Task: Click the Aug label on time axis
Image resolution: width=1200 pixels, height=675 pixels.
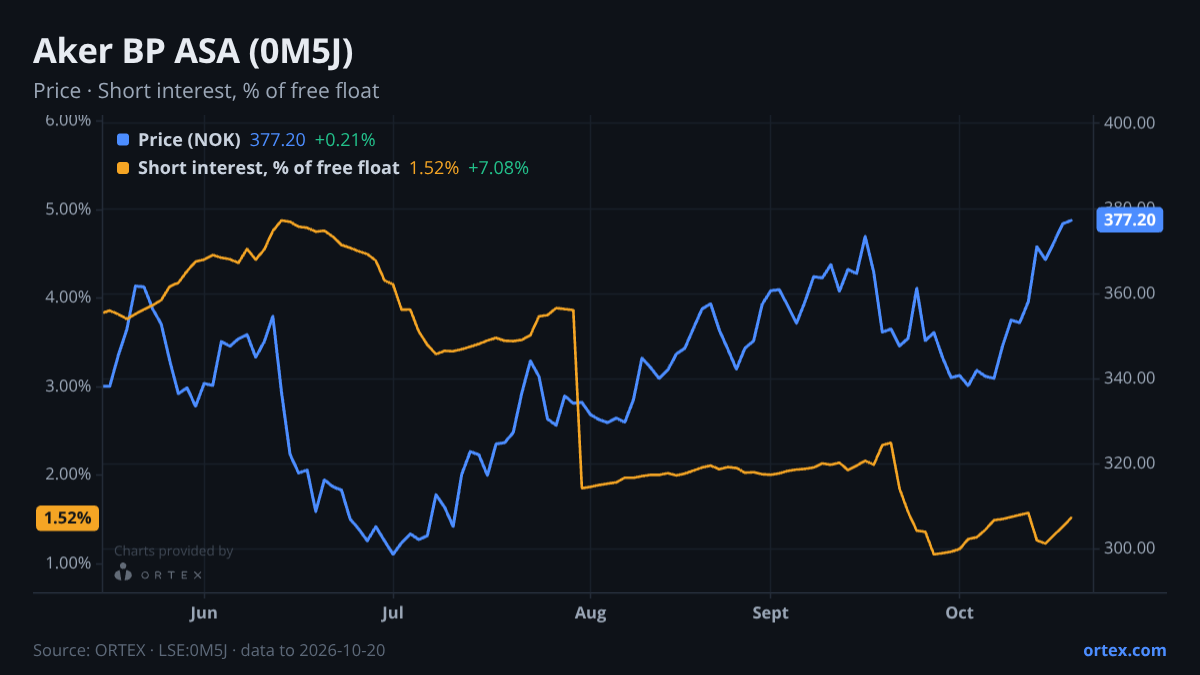Action: (x=590, y=612)
